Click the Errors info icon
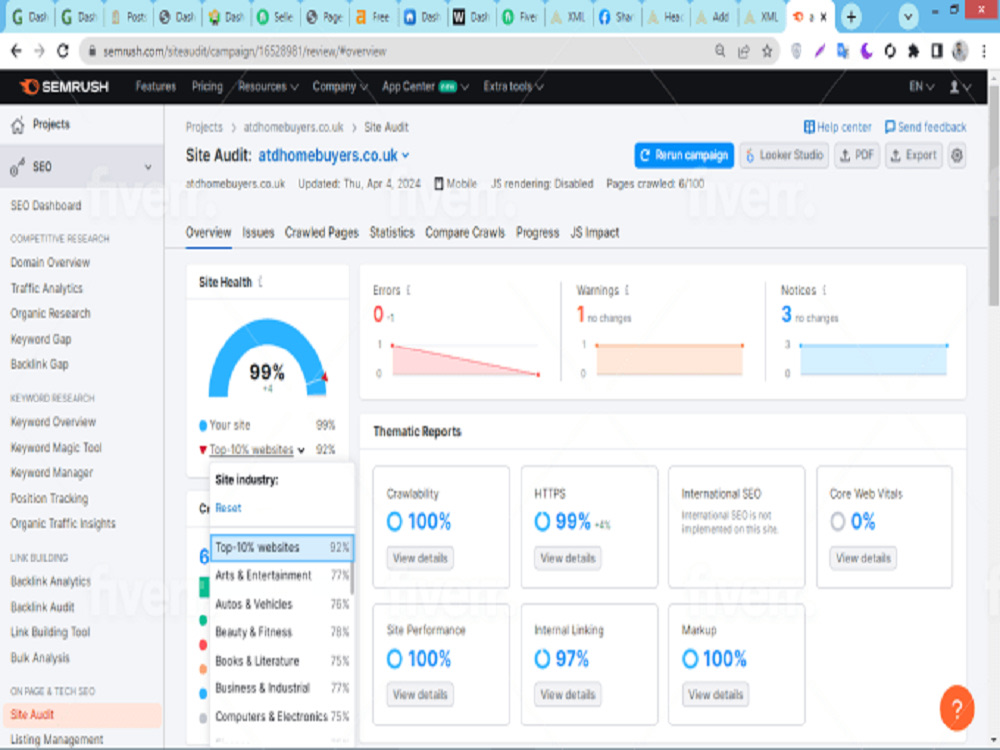This screenshot has height=750, width=1000. (x=408, y=290)
